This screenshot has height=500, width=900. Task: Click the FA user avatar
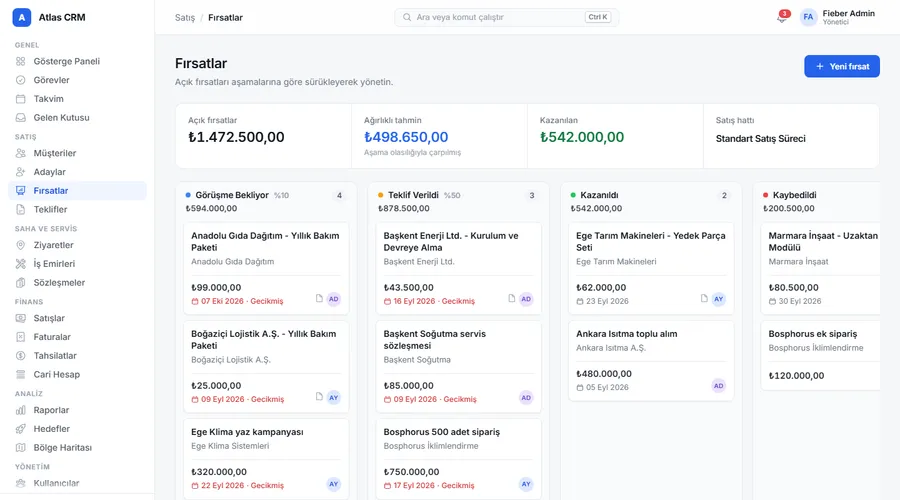pyautogui.click(x=808, y=17)
